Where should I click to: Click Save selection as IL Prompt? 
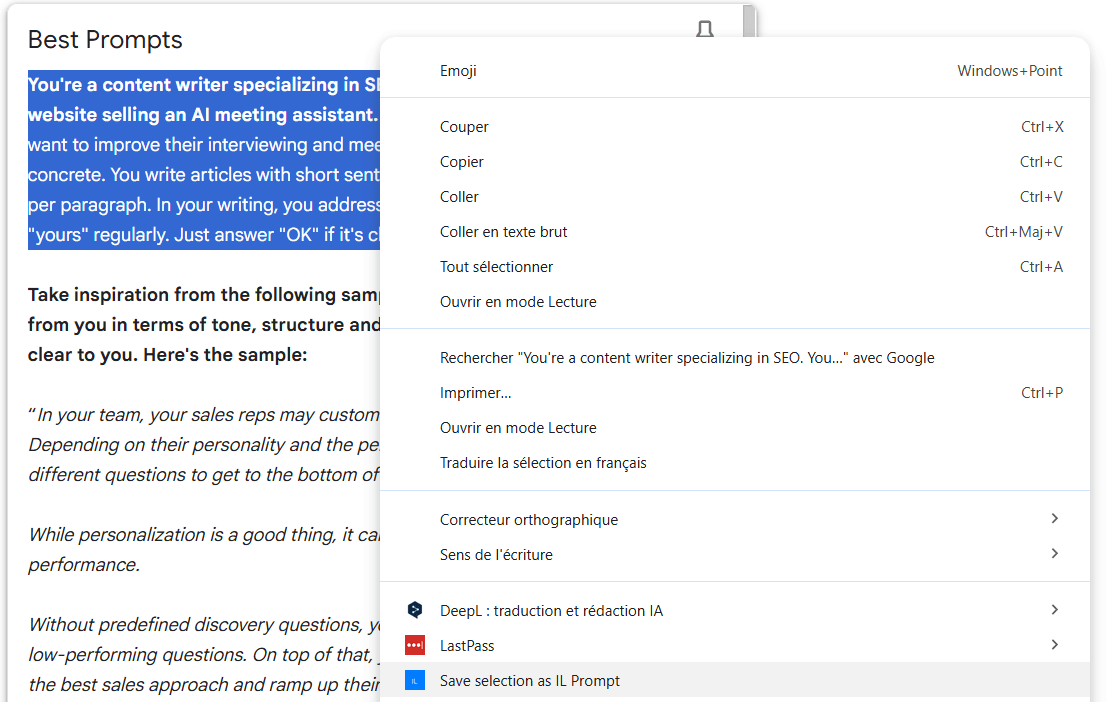734,681
